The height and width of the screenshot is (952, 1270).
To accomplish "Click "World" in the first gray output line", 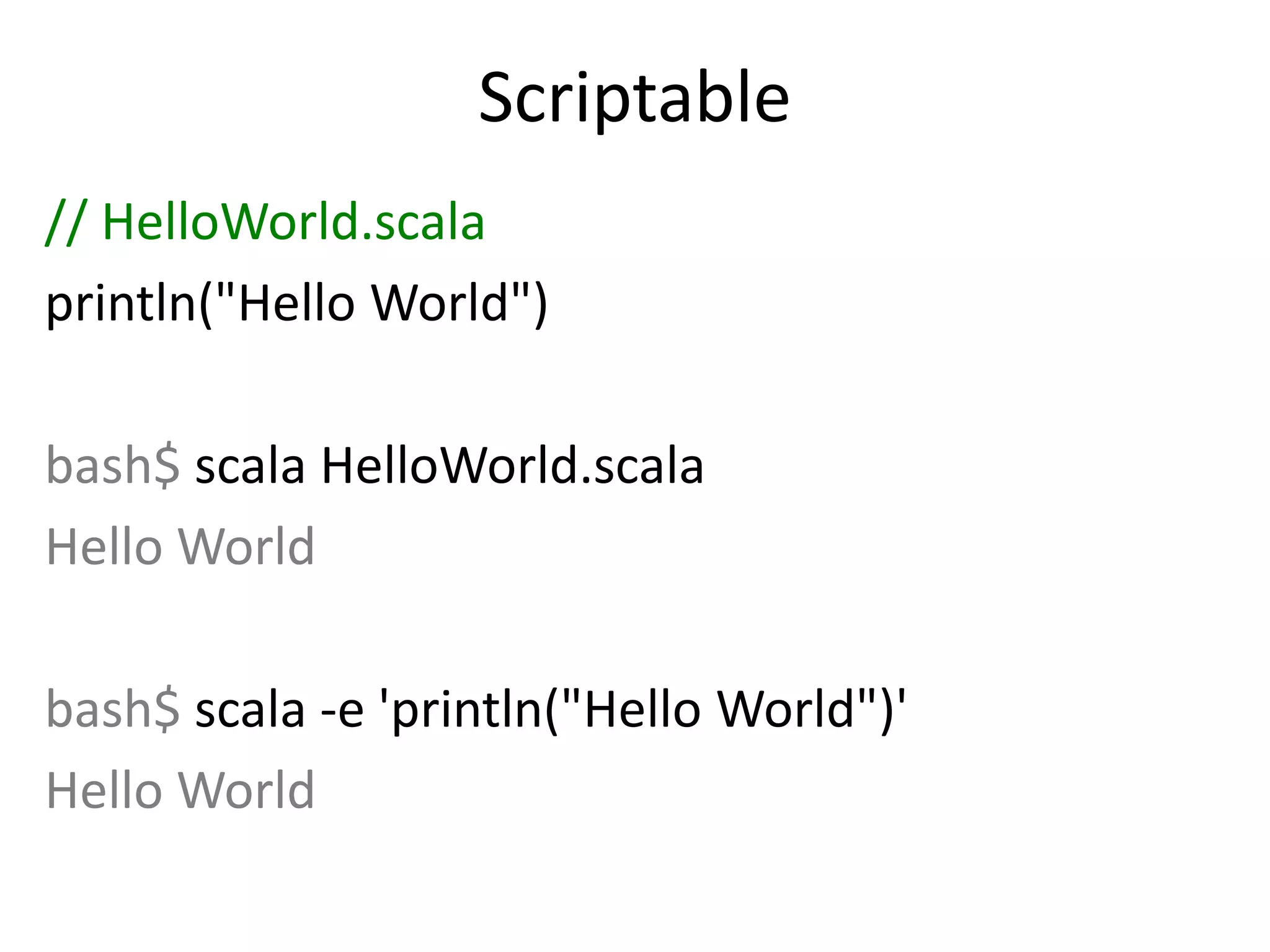I will tap(246, 547).
